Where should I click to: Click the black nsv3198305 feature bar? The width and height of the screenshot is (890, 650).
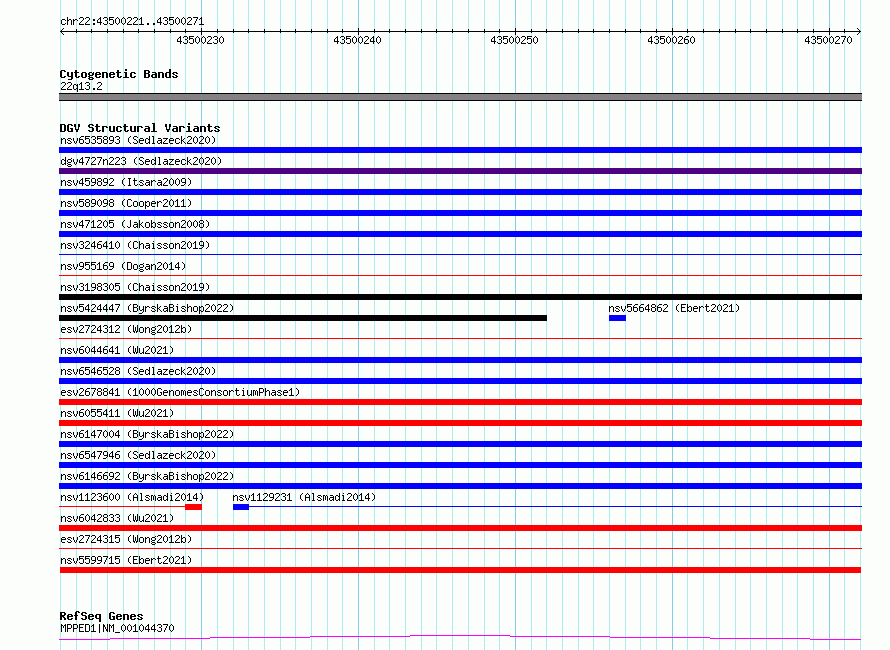click(460, 297)
